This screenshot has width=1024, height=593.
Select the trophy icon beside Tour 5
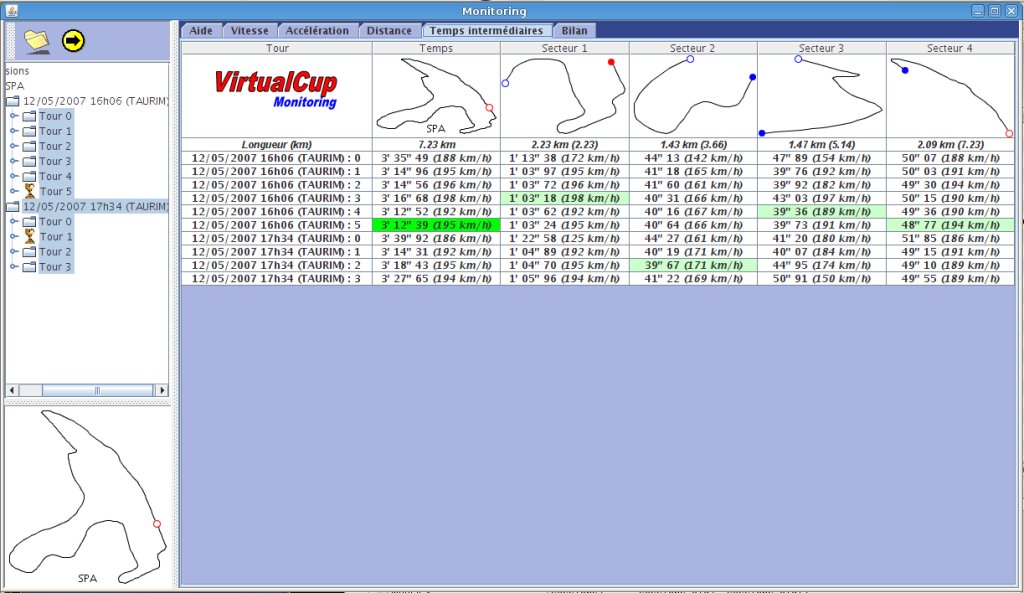pyautogui.click(x=28, y=191)
